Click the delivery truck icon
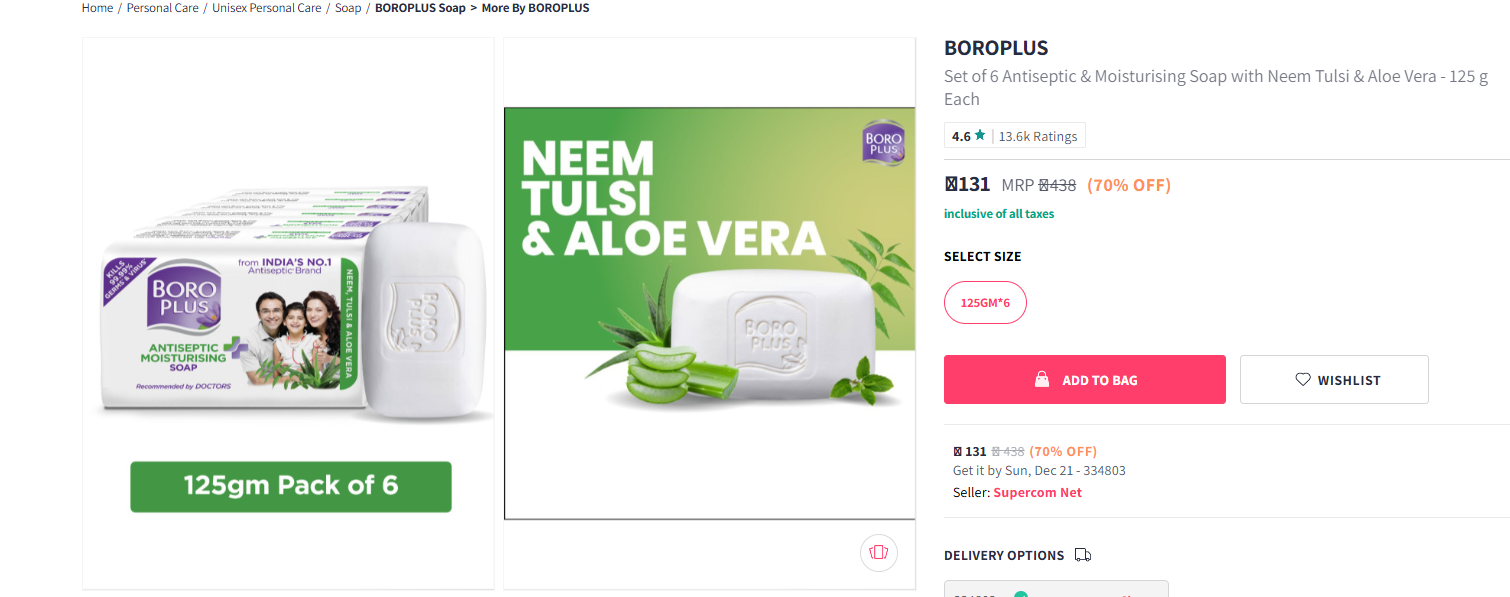Screen dimensions: 1510x597 1083,555
